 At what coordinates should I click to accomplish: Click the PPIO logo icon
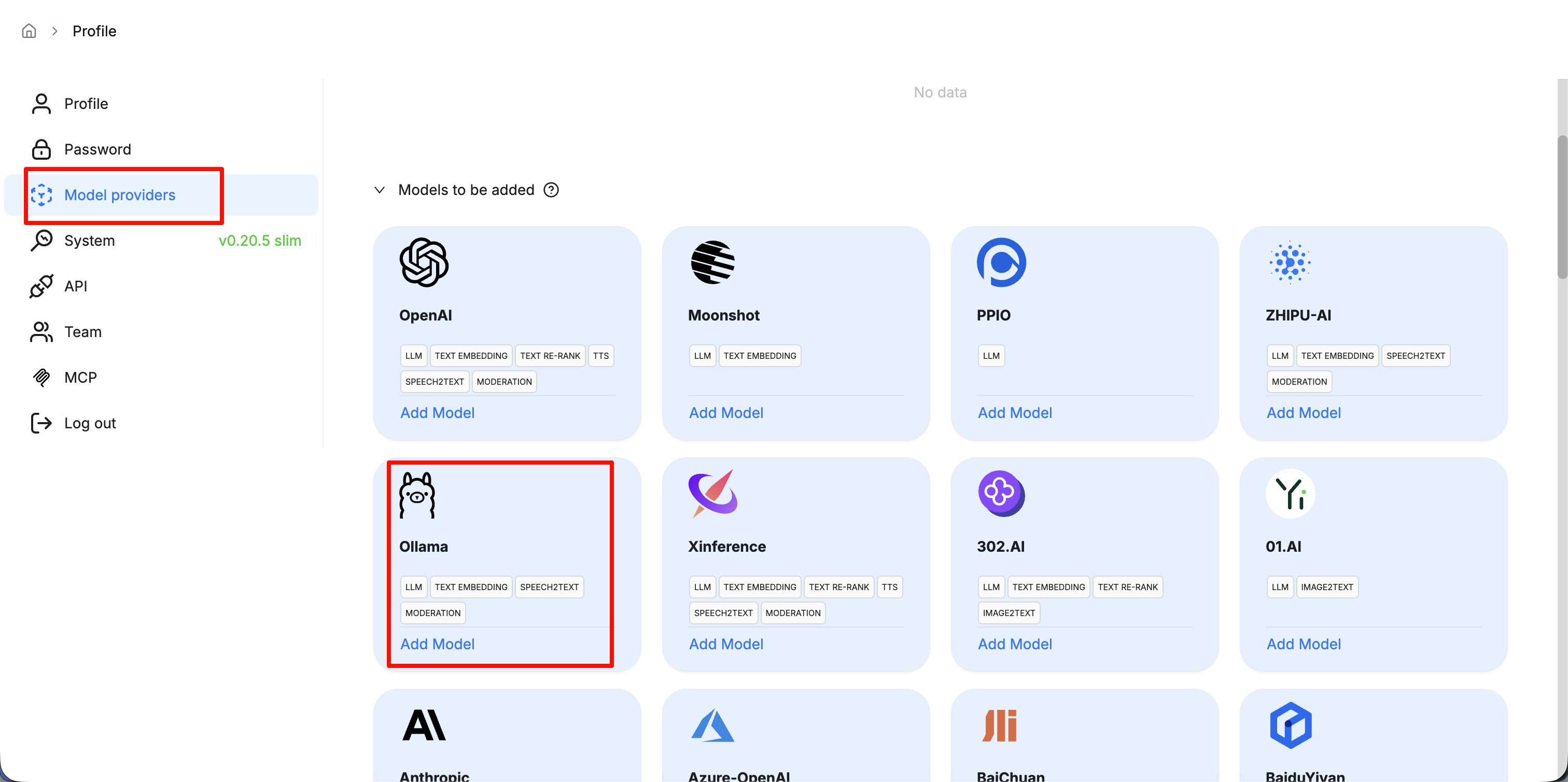click(x=1001, y=262)
